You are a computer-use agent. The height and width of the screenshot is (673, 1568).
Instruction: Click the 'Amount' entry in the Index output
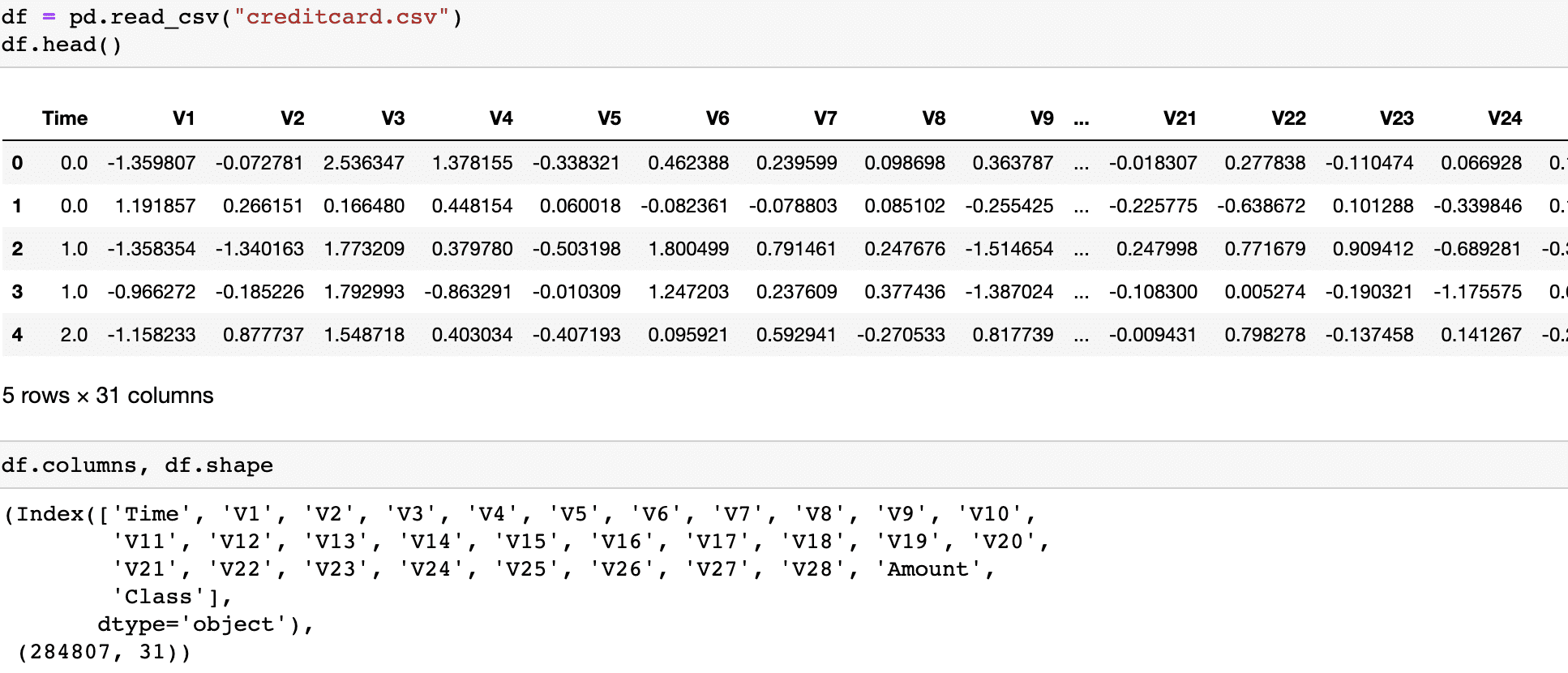(928, 569)
